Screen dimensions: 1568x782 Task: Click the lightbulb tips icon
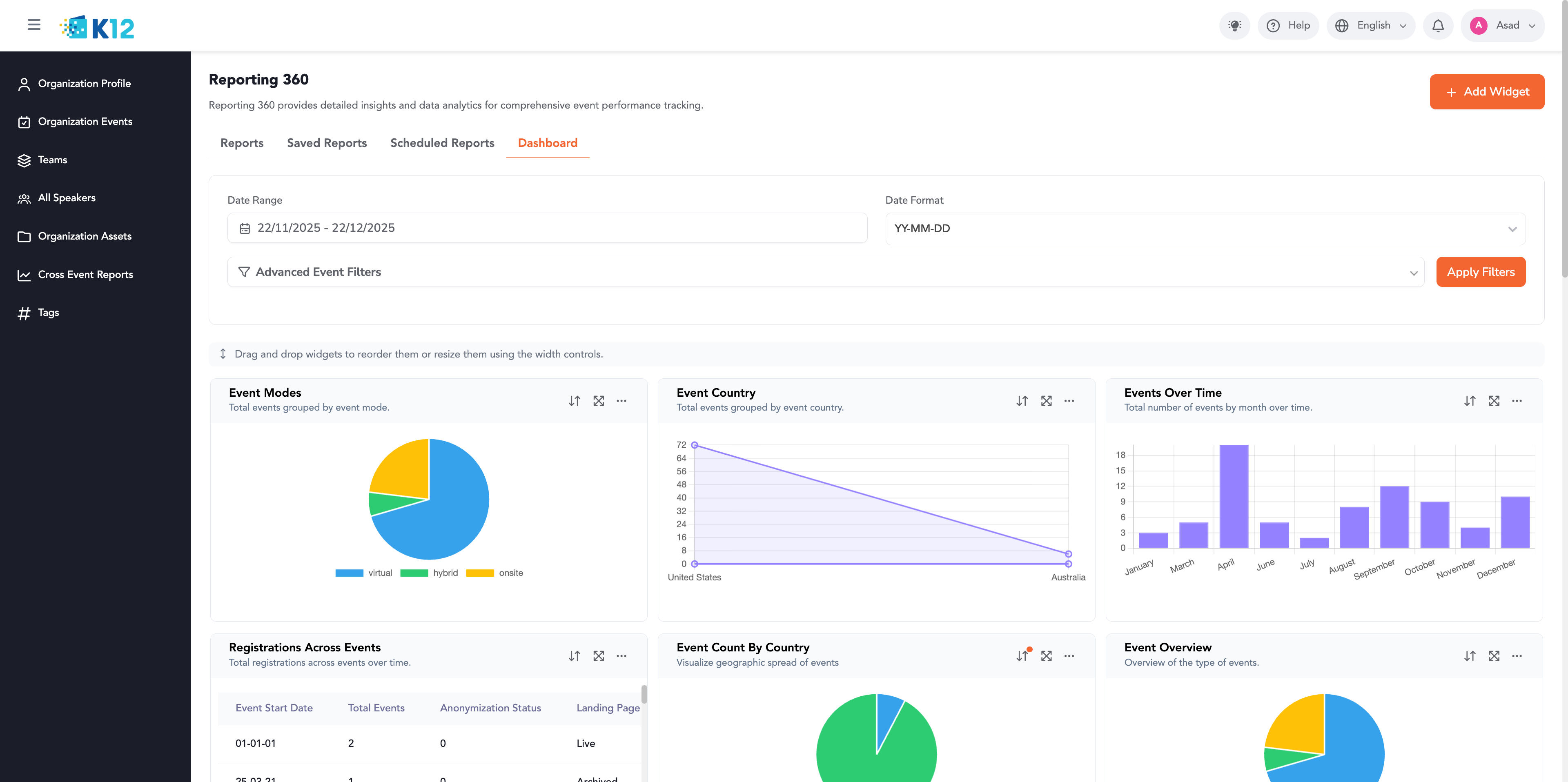(x=1234, y=26)
